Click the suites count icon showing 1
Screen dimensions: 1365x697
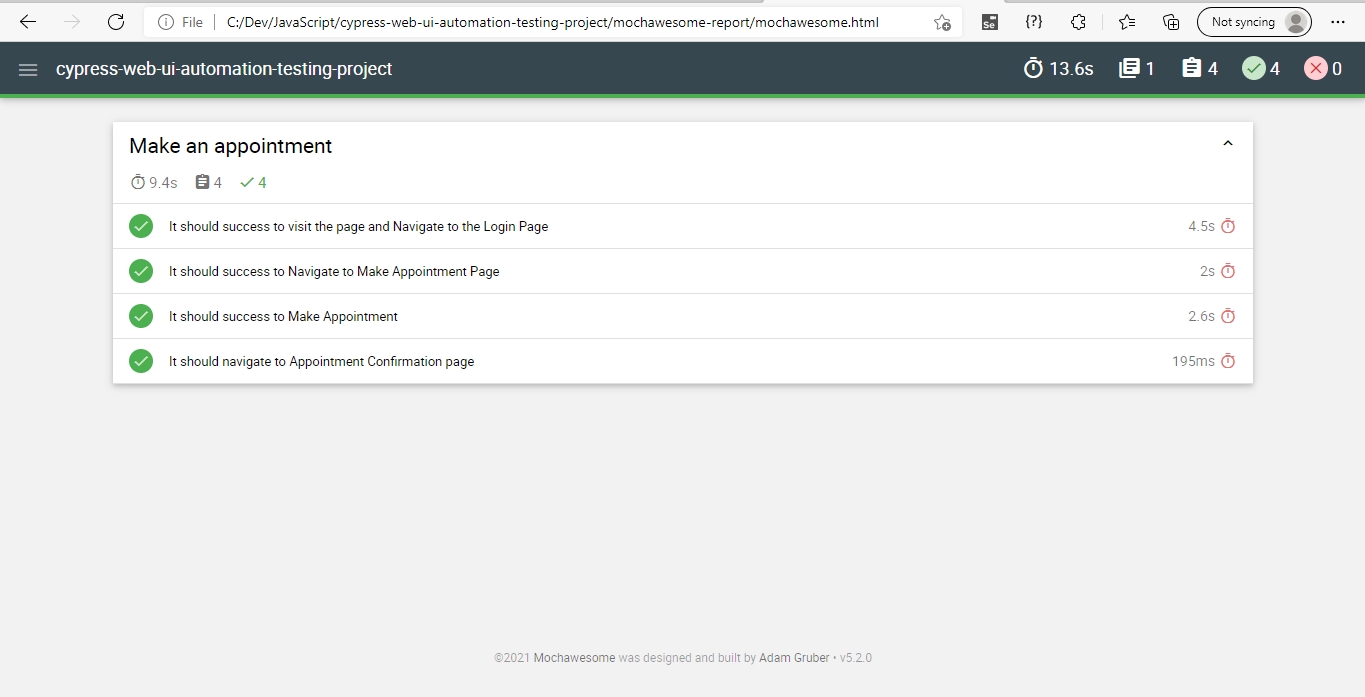click(x=1129, y=68)
